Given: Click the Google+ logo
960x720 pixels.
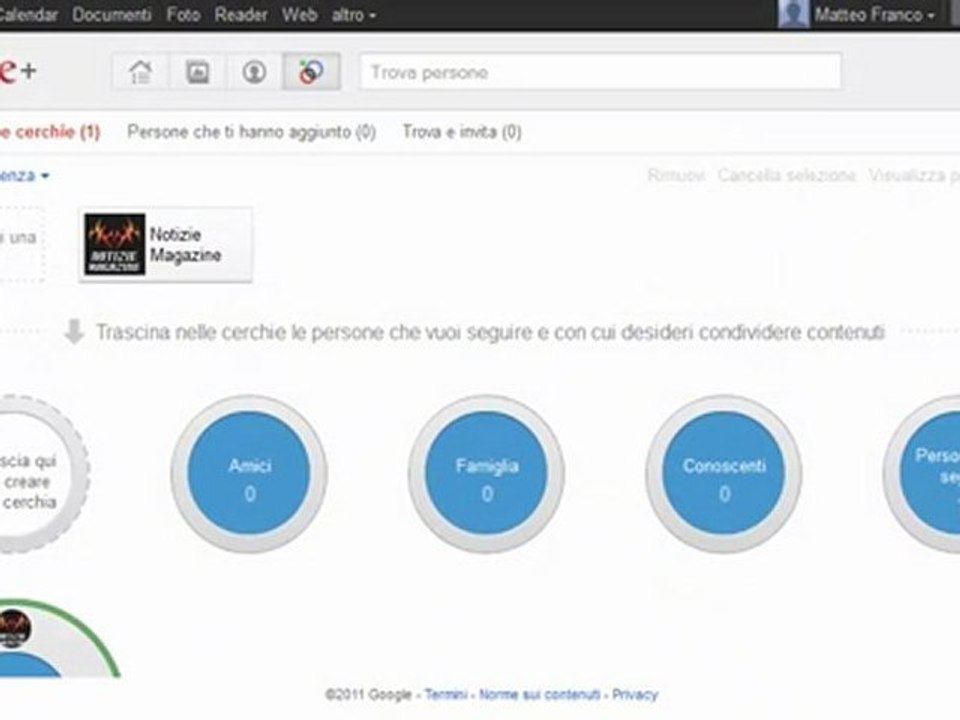Looking at the screenshot, I should 17,70.
